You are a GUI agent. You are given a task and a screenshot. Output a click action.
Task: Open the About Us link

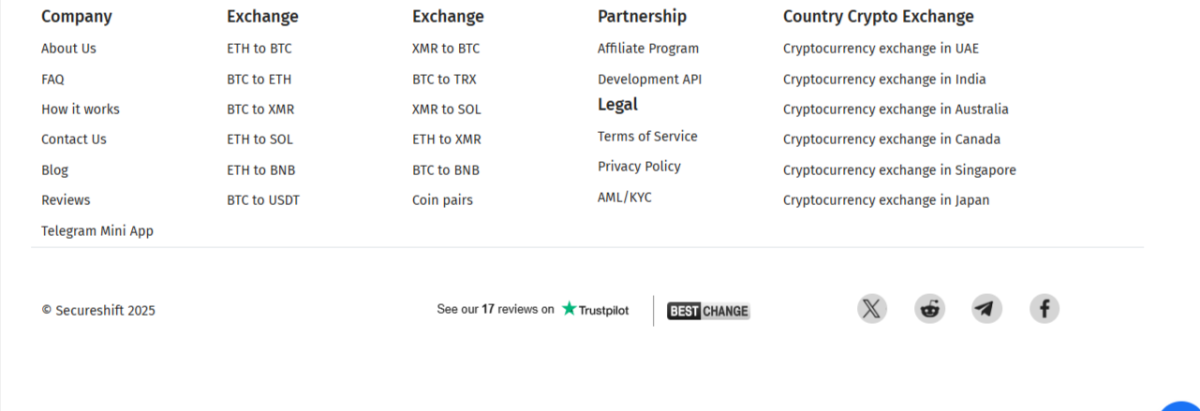pos(69,48)
